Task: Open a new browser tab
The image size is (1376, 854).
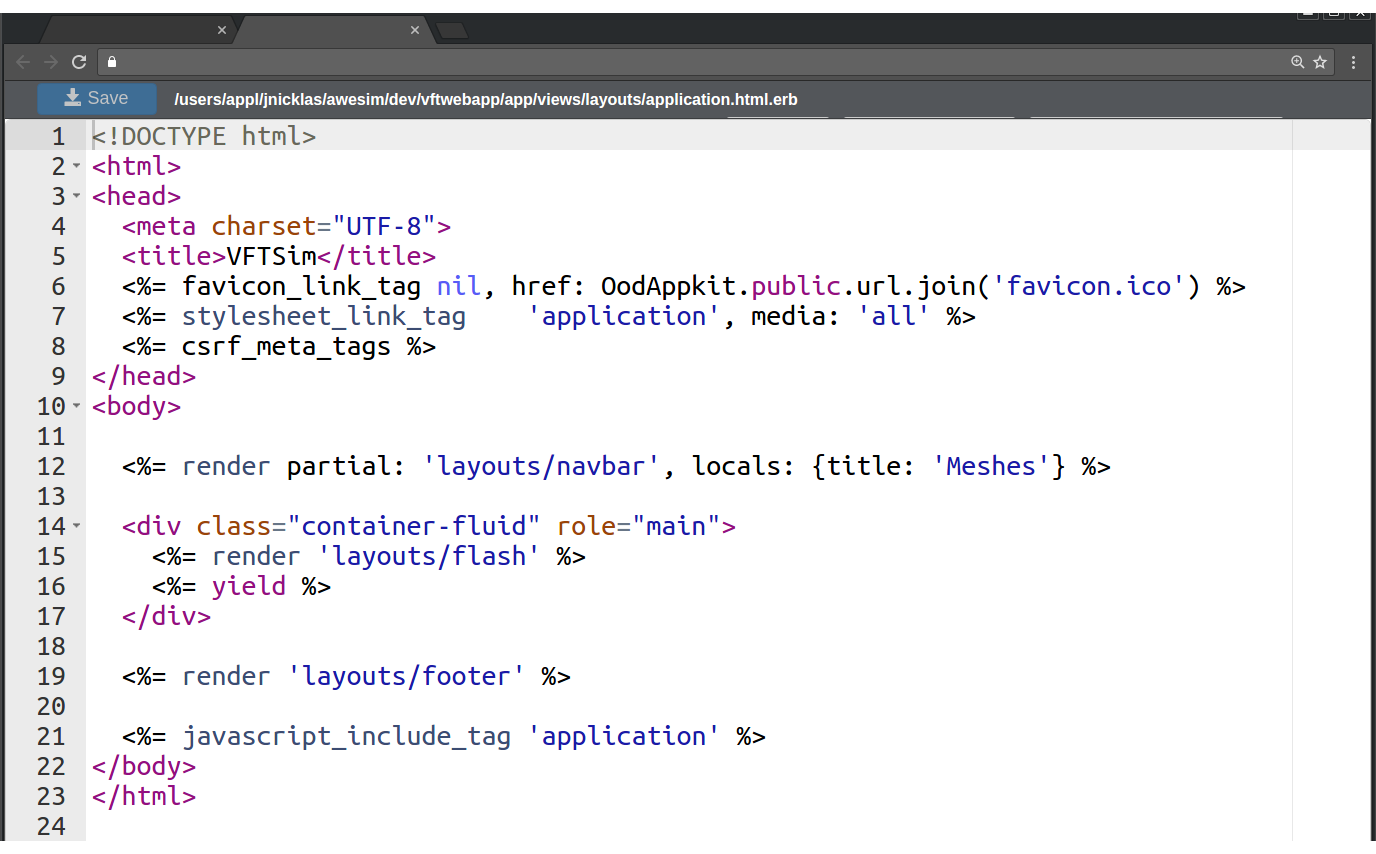Action: tap(452, 31)
